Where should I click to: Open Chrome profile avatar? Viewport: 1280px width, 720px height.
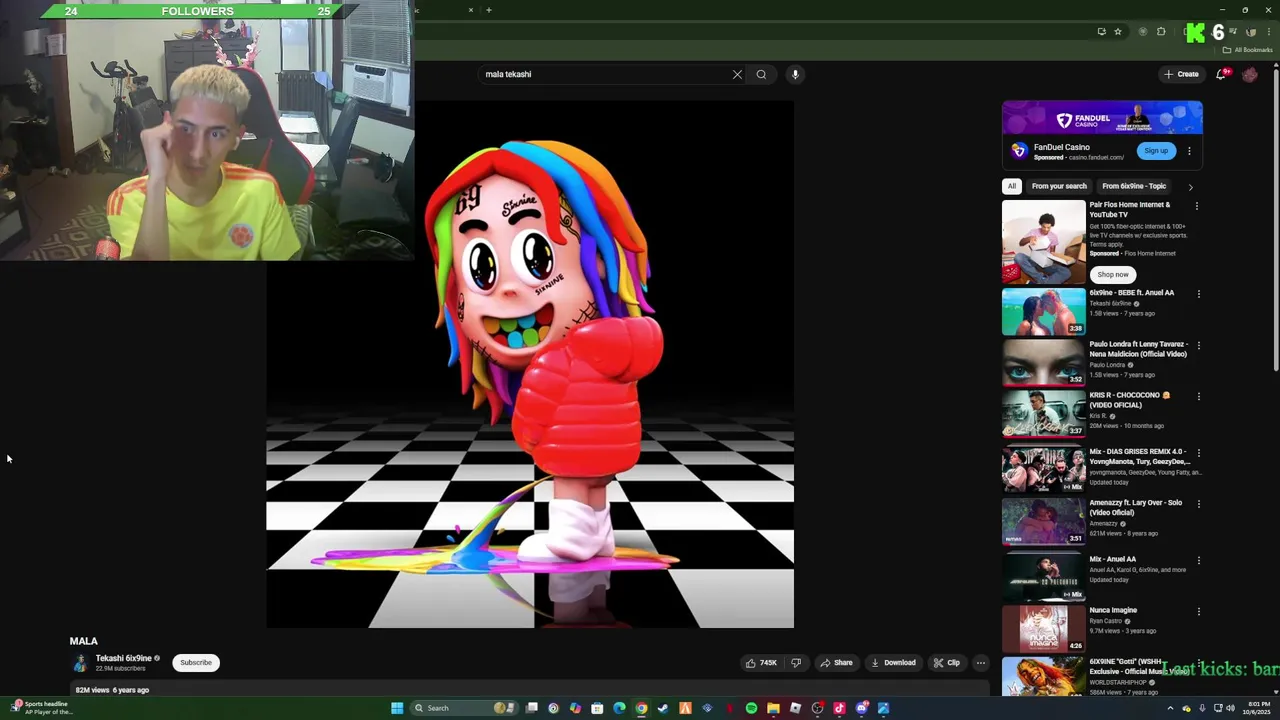point(1251,31)
